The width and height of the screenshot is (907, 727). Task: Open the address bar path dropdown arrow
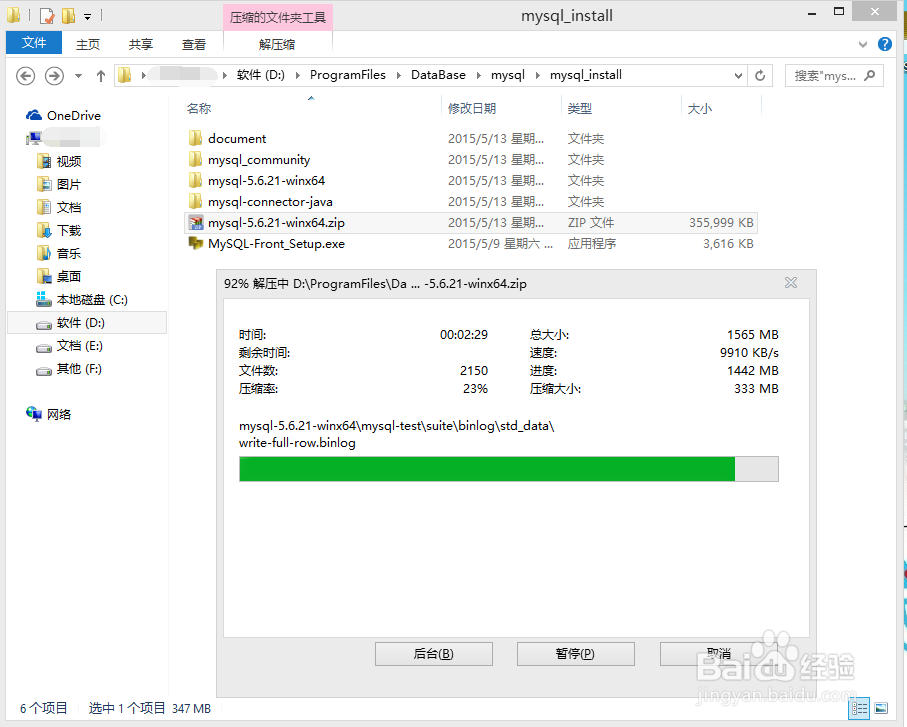[738, 75]
